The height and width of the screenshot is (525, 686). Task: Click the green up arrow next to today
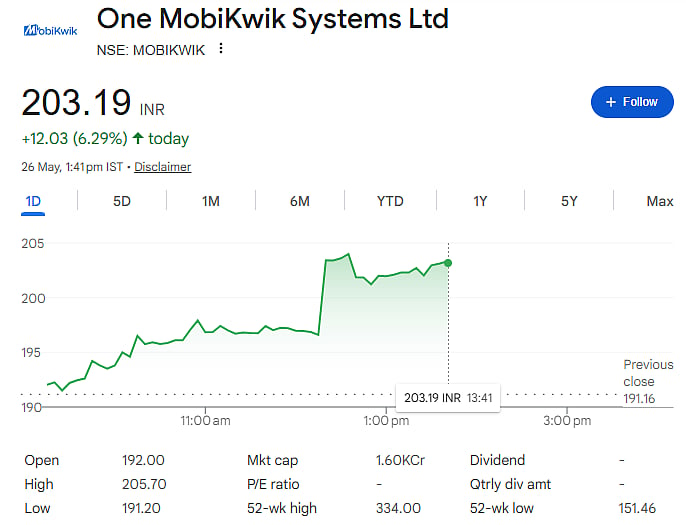138,138
